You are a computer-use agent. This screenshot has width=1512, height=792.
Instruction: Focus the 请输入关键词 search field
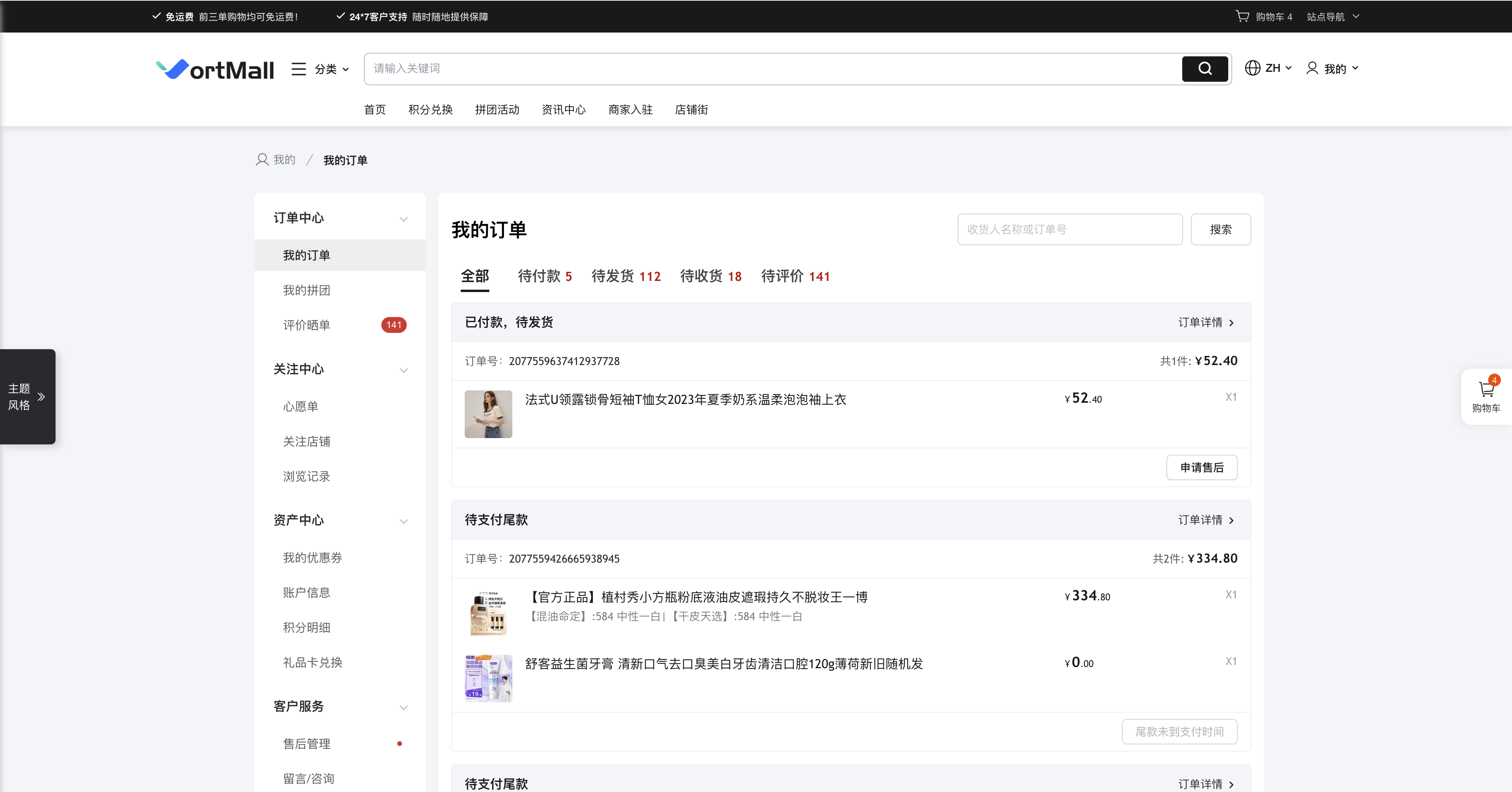click(772, 69)
